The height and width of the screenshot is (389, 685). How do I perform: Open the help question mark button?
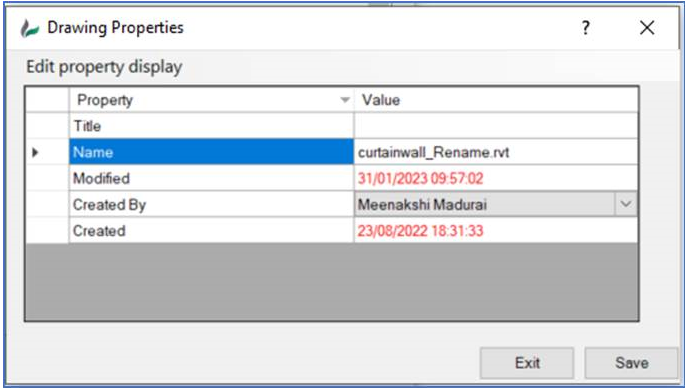pyautogui.click(x=586, y=28)
